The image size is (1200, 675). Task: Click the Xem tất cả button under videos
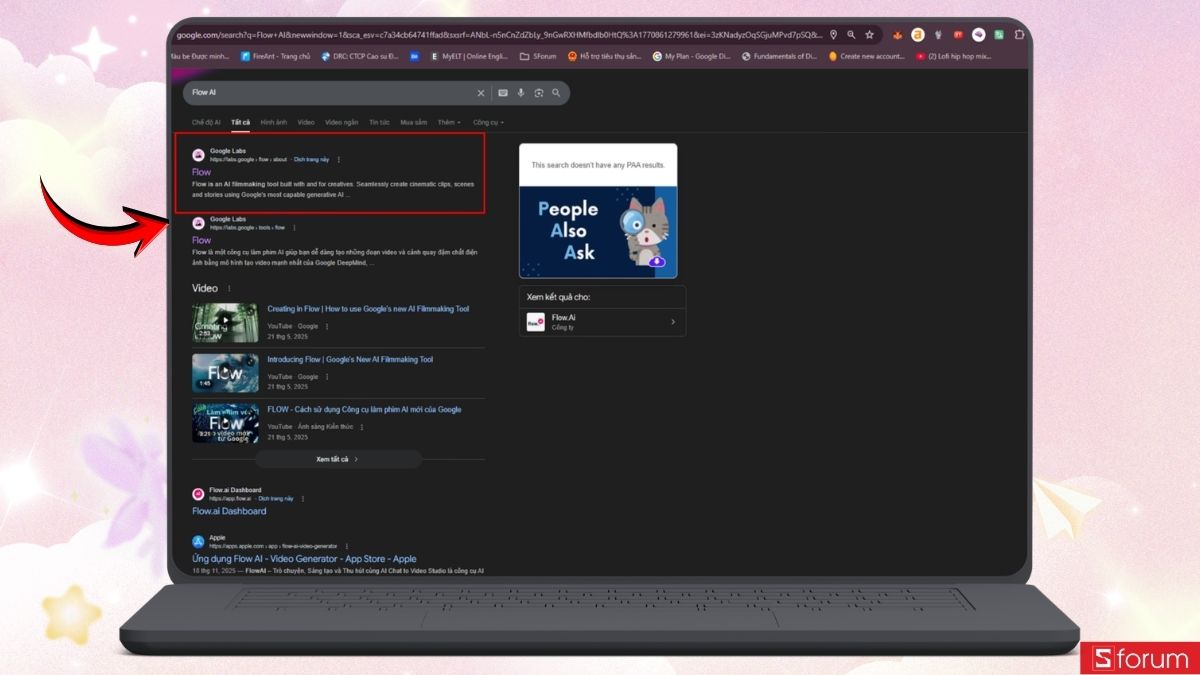(x=338, y=458)
